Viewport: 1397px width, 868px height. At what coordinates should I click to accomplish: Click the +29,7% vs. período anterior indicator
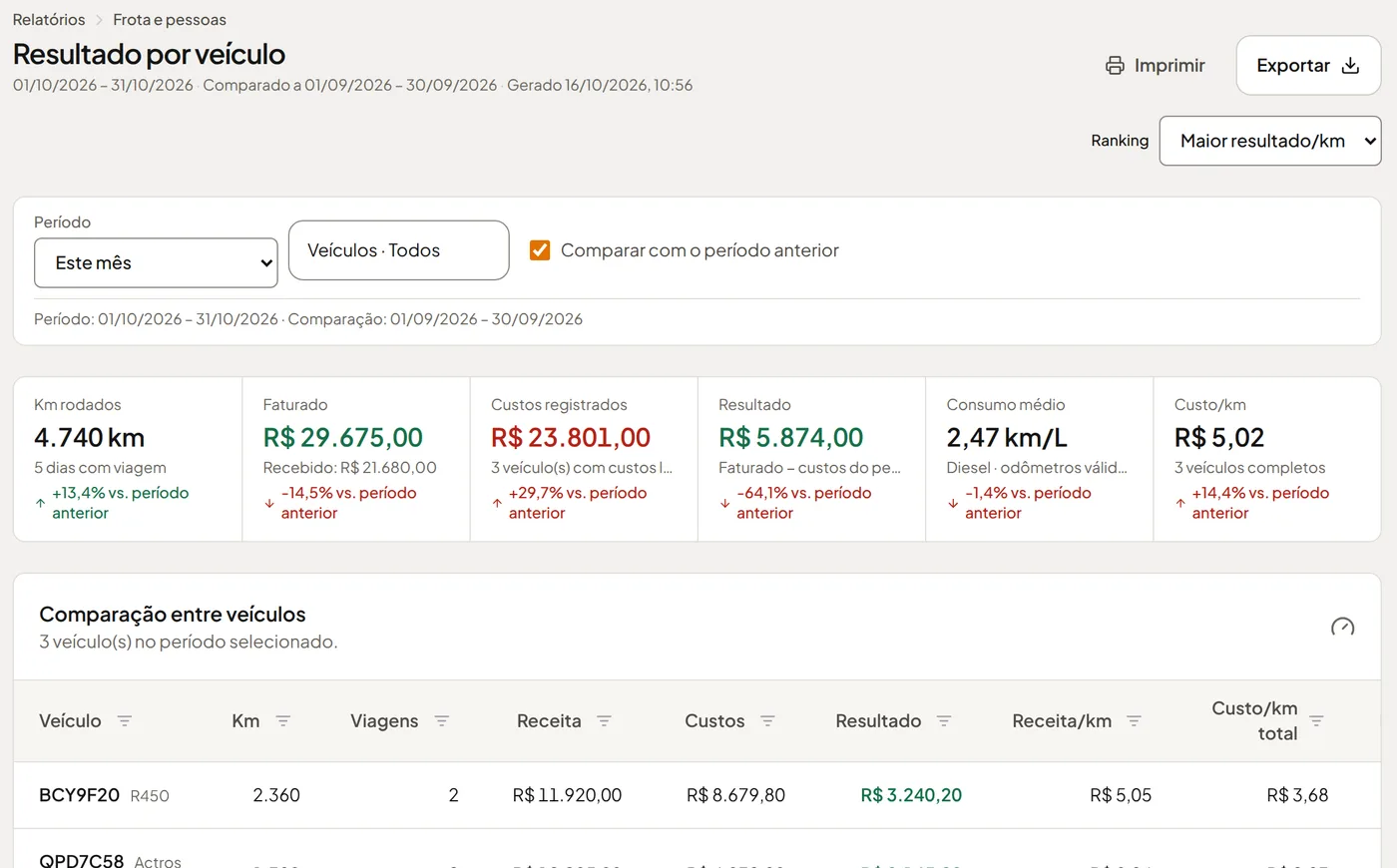pos(578,503)
